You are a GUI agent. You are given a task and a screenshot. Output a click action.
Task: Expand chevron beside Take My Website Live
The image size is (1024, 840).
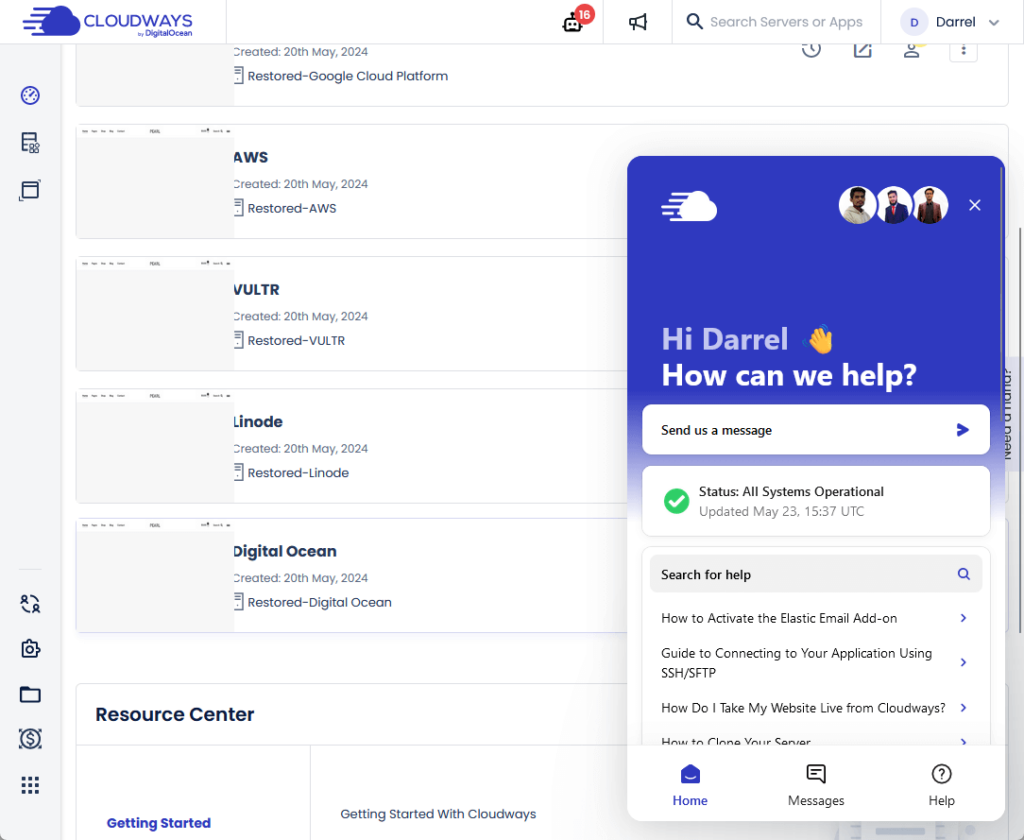[963, 708]
